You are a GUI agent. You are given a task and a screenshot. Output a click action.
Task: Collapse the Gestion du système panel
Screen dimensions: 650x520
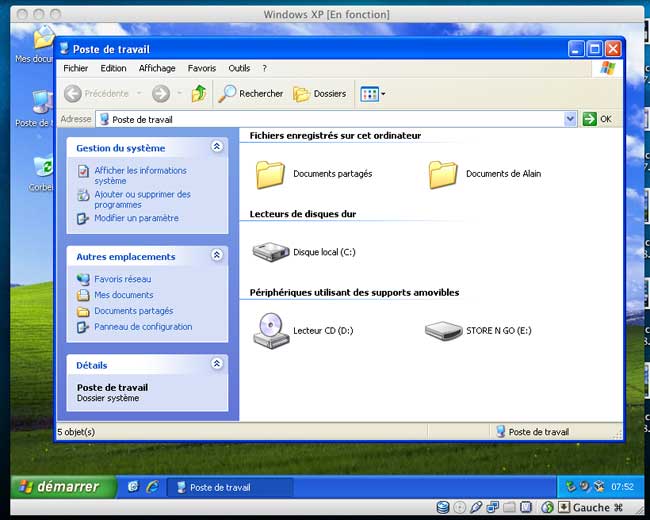(x=217, y=147)
